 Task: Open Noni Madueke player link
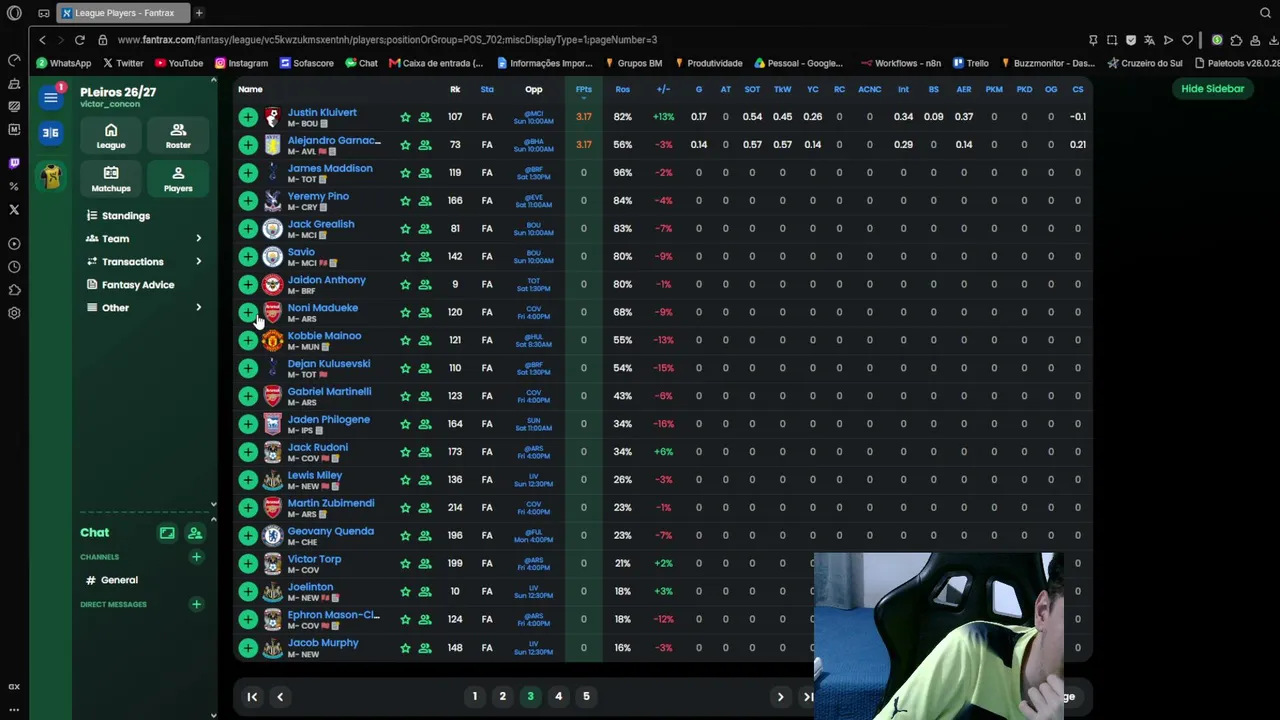tap(322, 308)
